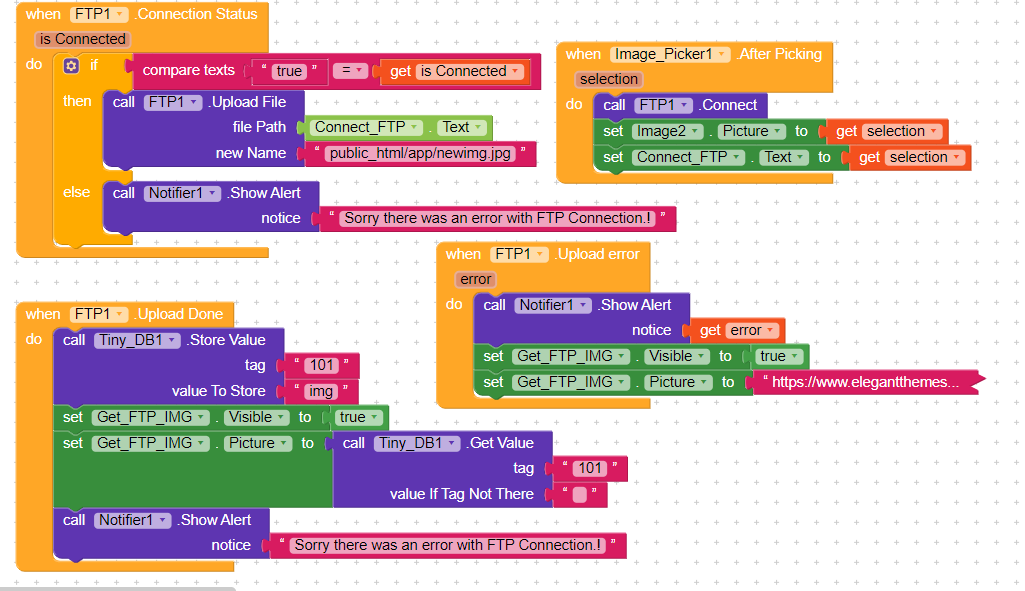Open Notifier1 dropdown in Upload Done handler
This screenshot has width=1025, height=591.
[x=133, y=520]
